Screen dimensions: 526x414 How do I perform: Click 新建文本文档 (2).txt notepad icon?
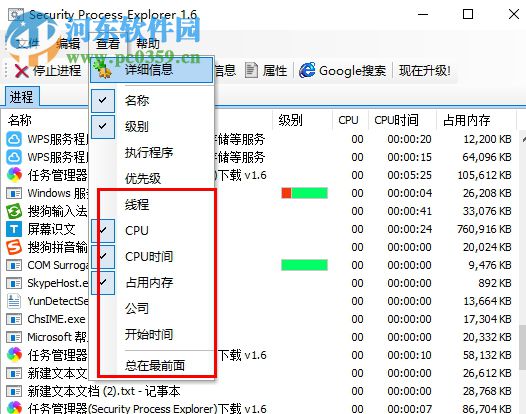click(x=14, y=391)
